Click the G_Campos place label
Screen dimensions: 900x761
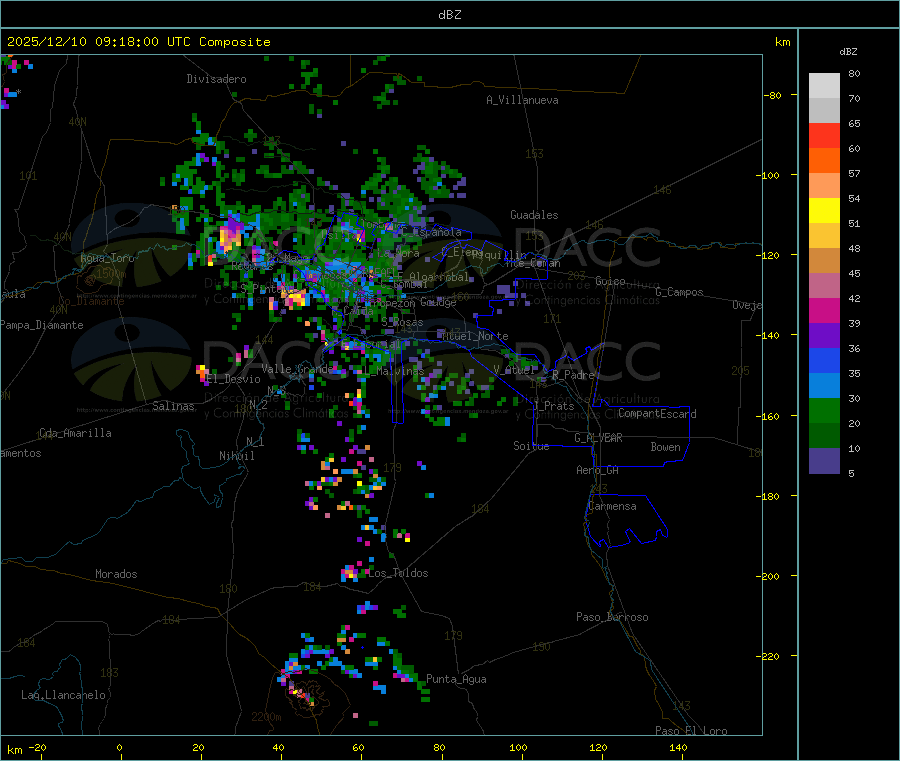click(680, 292)
